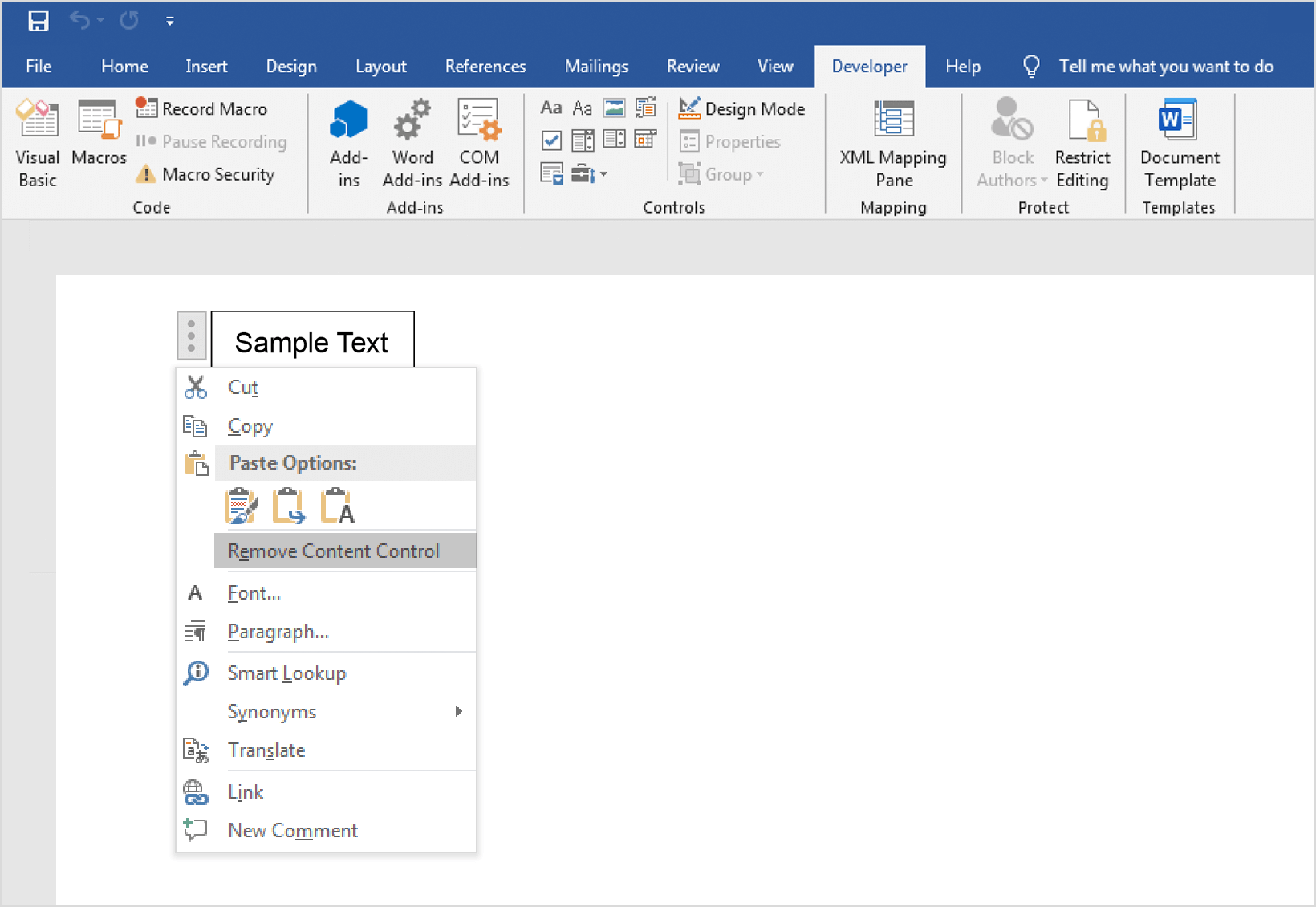Open Font... from the context menu
Screen dimensions: 1316x907
pos(326,593)
